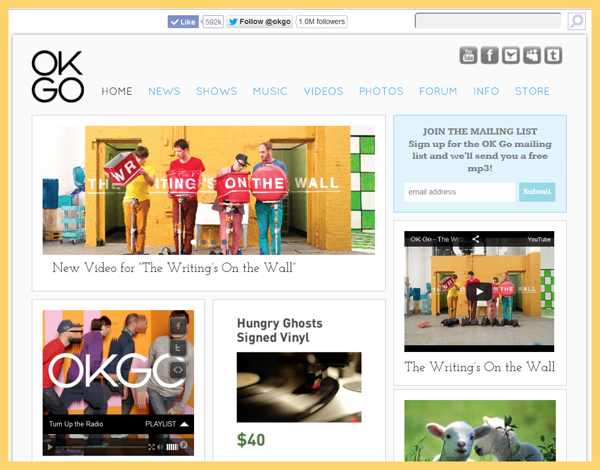Adjust the music player volume bars

(x=172, y=447)
